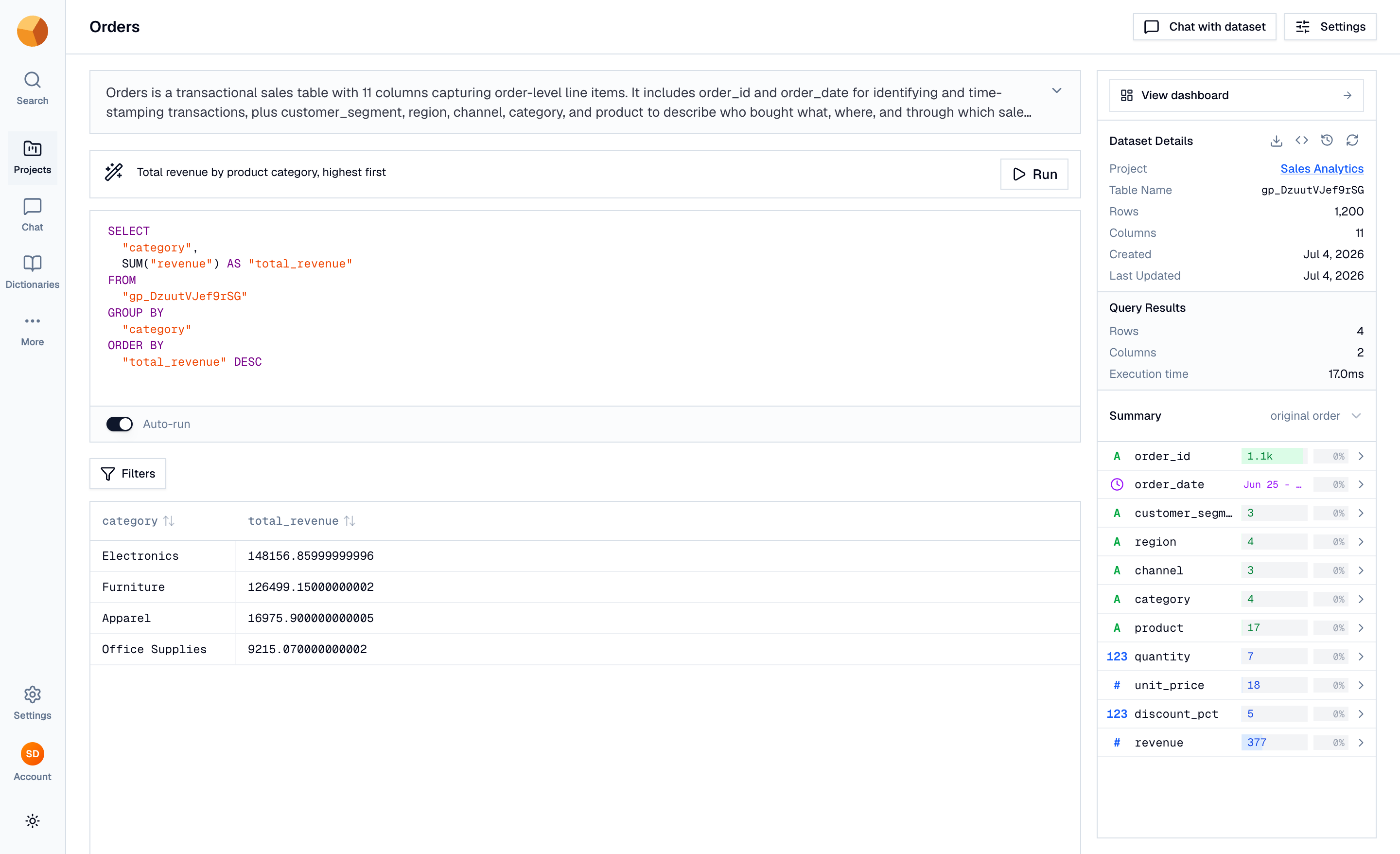This screenshot has width=1400, height=854.
Task: Expand the region column summary
Action: coord(1361,542)
